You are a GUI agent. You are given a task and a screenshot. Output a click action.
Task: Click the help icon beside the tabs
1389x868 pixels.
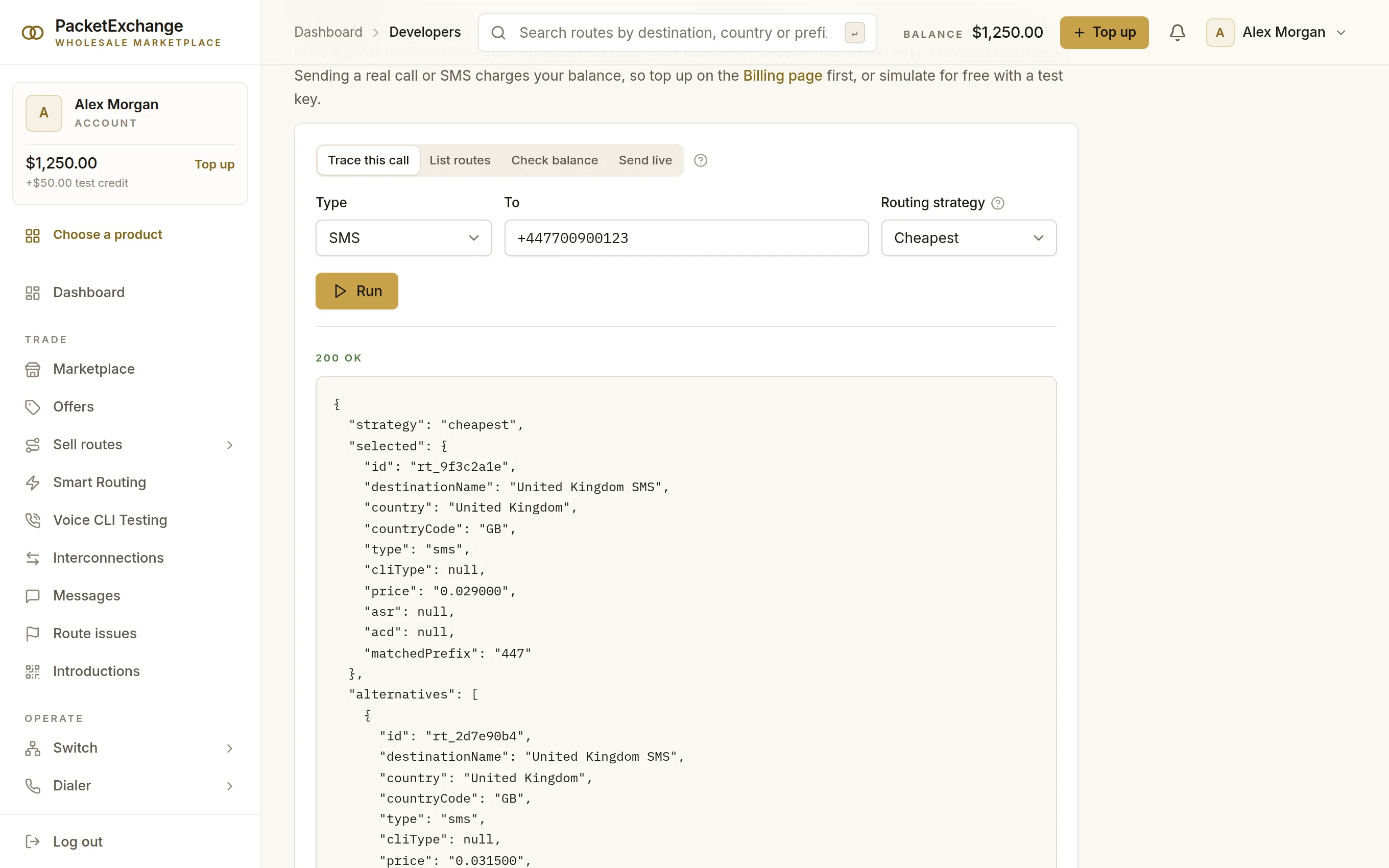pyautogui.click(x=700, y=160)
